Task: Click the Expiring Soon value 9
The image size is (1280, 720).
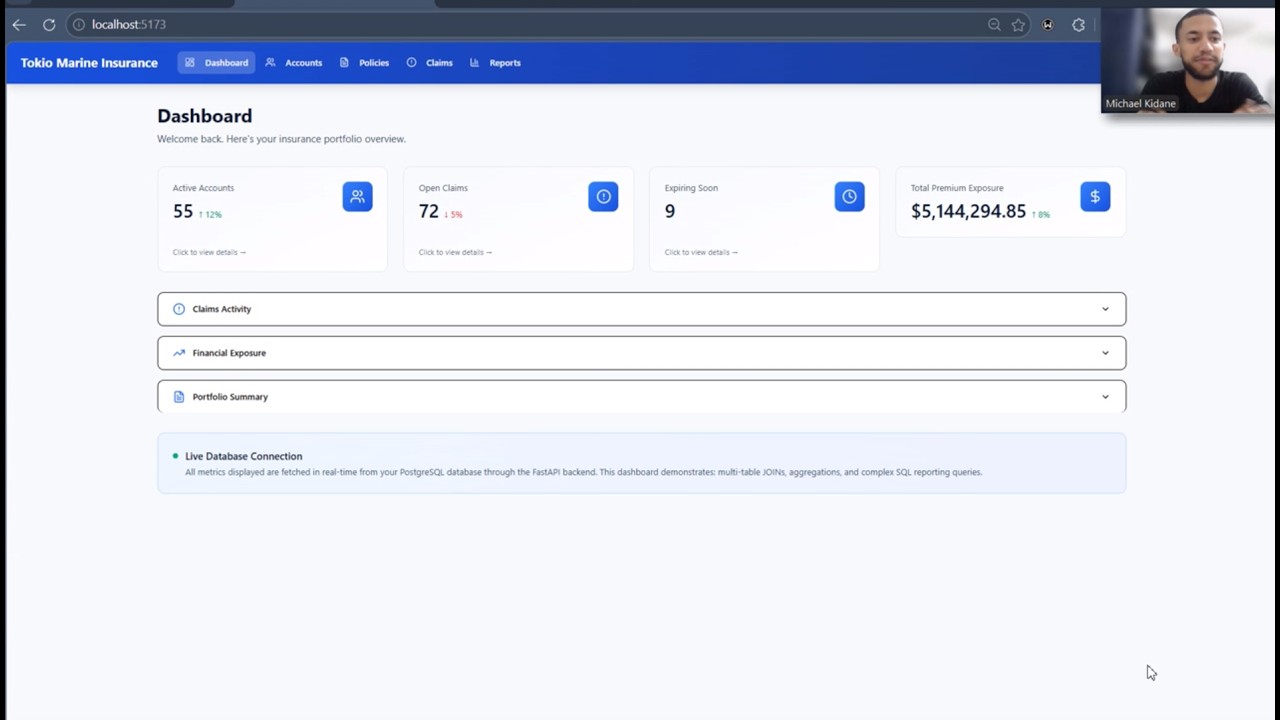Action: [x=670, y=211]
